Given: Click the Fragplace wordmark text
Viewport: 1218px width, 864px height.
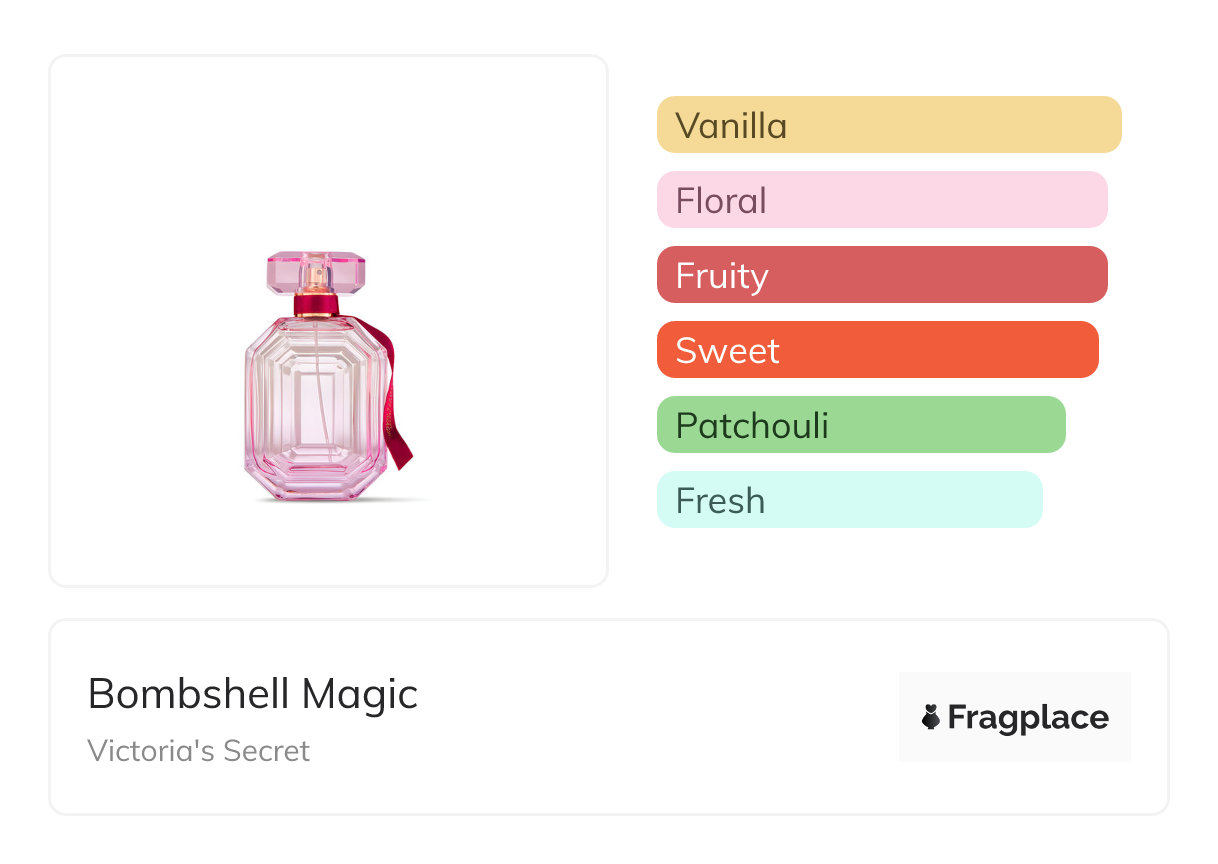Looking at the screenshot, I should click(1028, 717).
